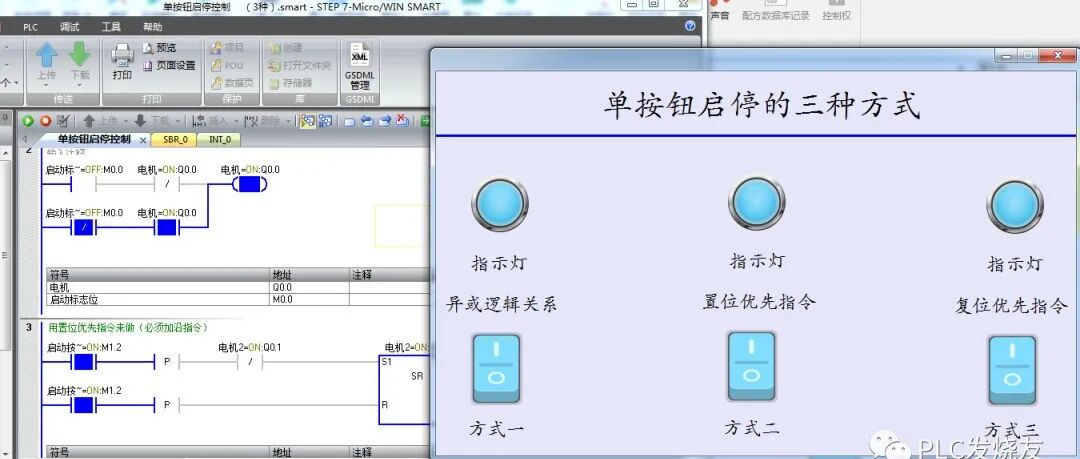Click the 符号 column header in network 2 table
1080x459 pixels.
158,274
